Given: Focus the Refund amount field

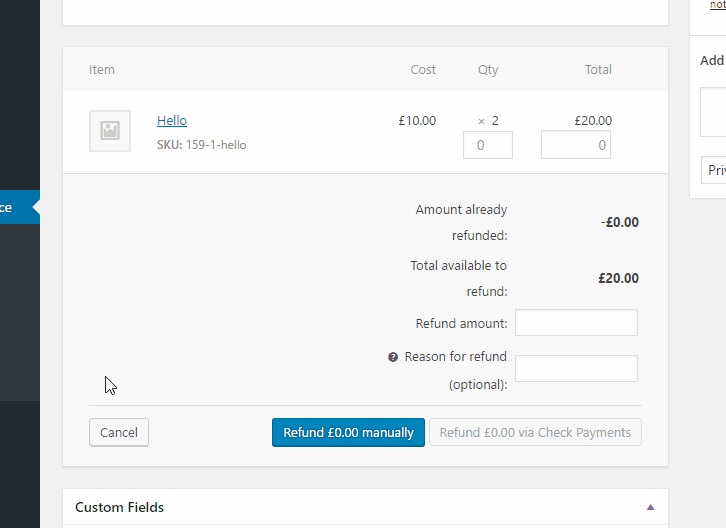Looking at the screenshot, I should click(x=576, y=323).
